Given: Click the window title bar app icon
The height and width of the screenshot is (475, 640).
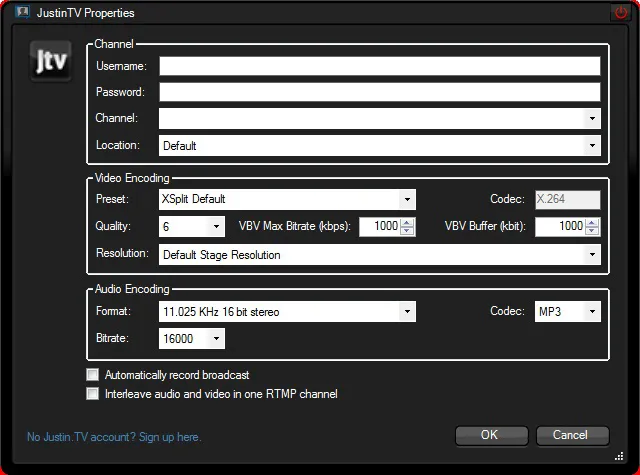Looking at the screenshot, I should 22,12.
